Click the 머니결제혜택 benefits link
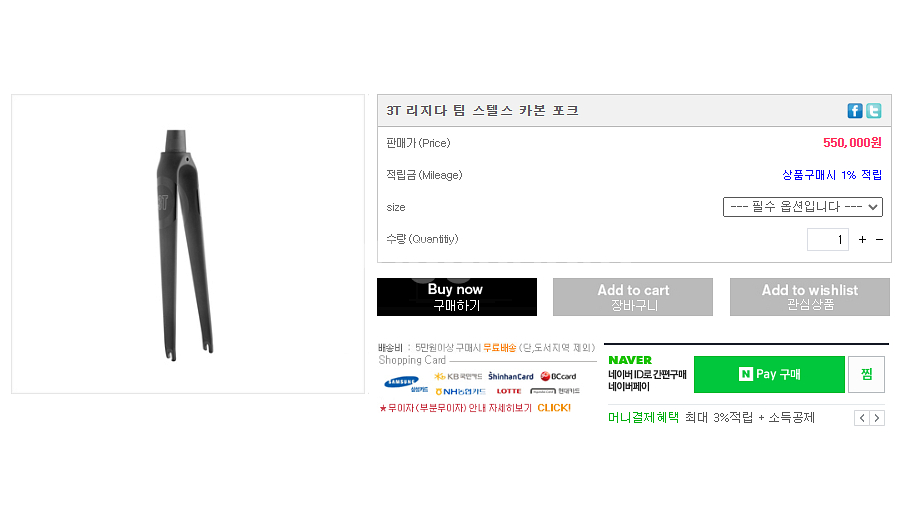This screenshot has width=907, height=510. pos(643,418)
